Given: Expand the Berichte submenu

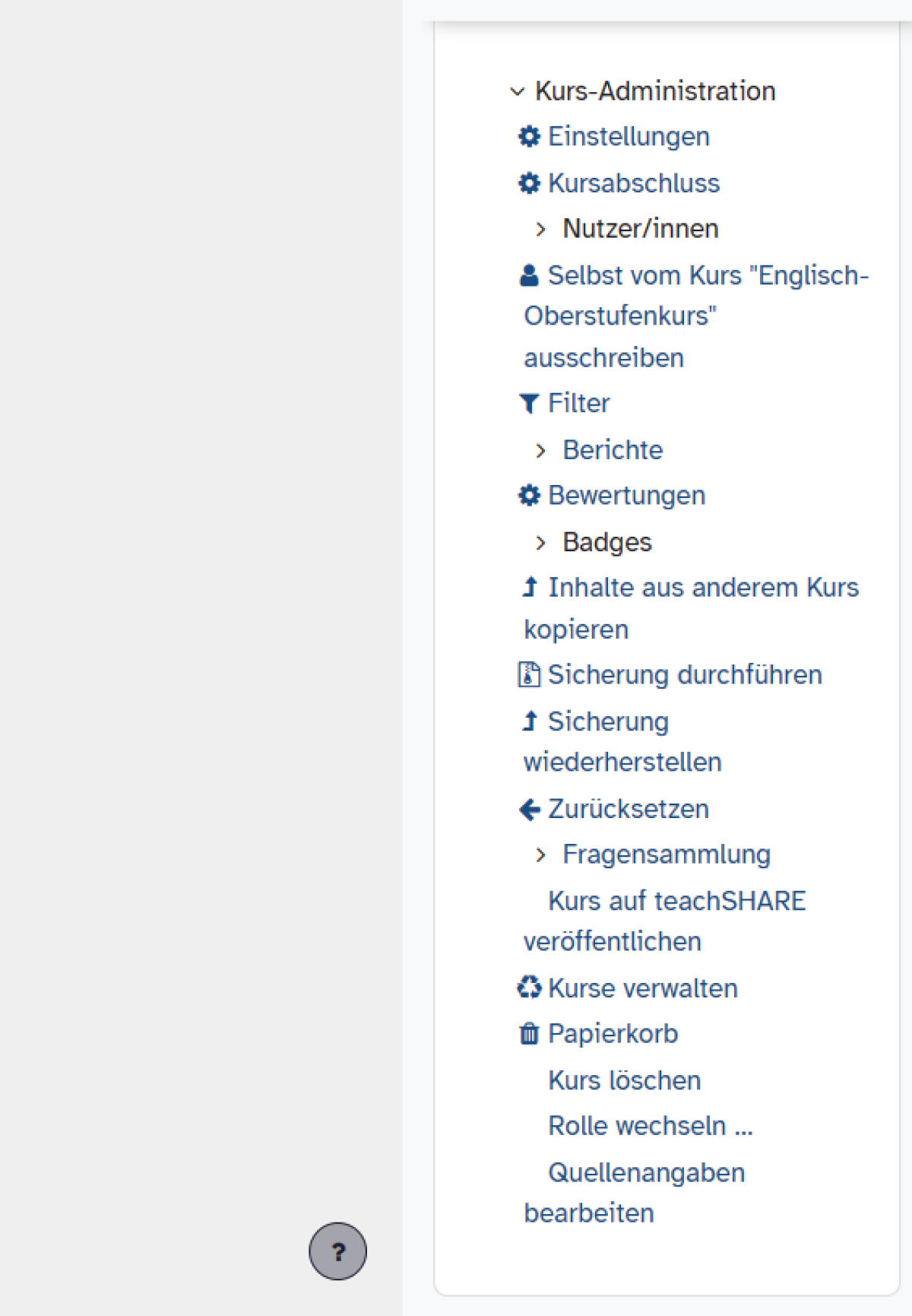Looking at the screenshot, I should pos(540,451).
